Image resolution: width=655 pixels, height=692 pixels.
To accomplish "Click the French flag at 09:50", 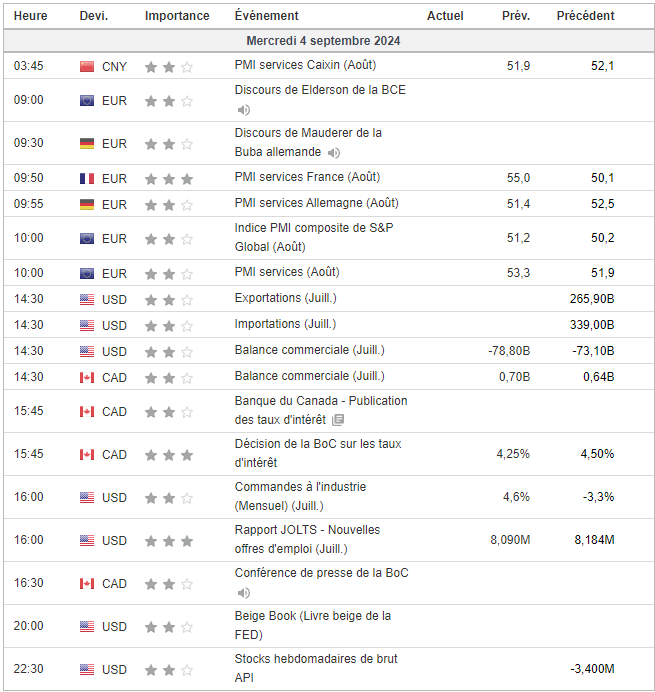I will [87, 179].
